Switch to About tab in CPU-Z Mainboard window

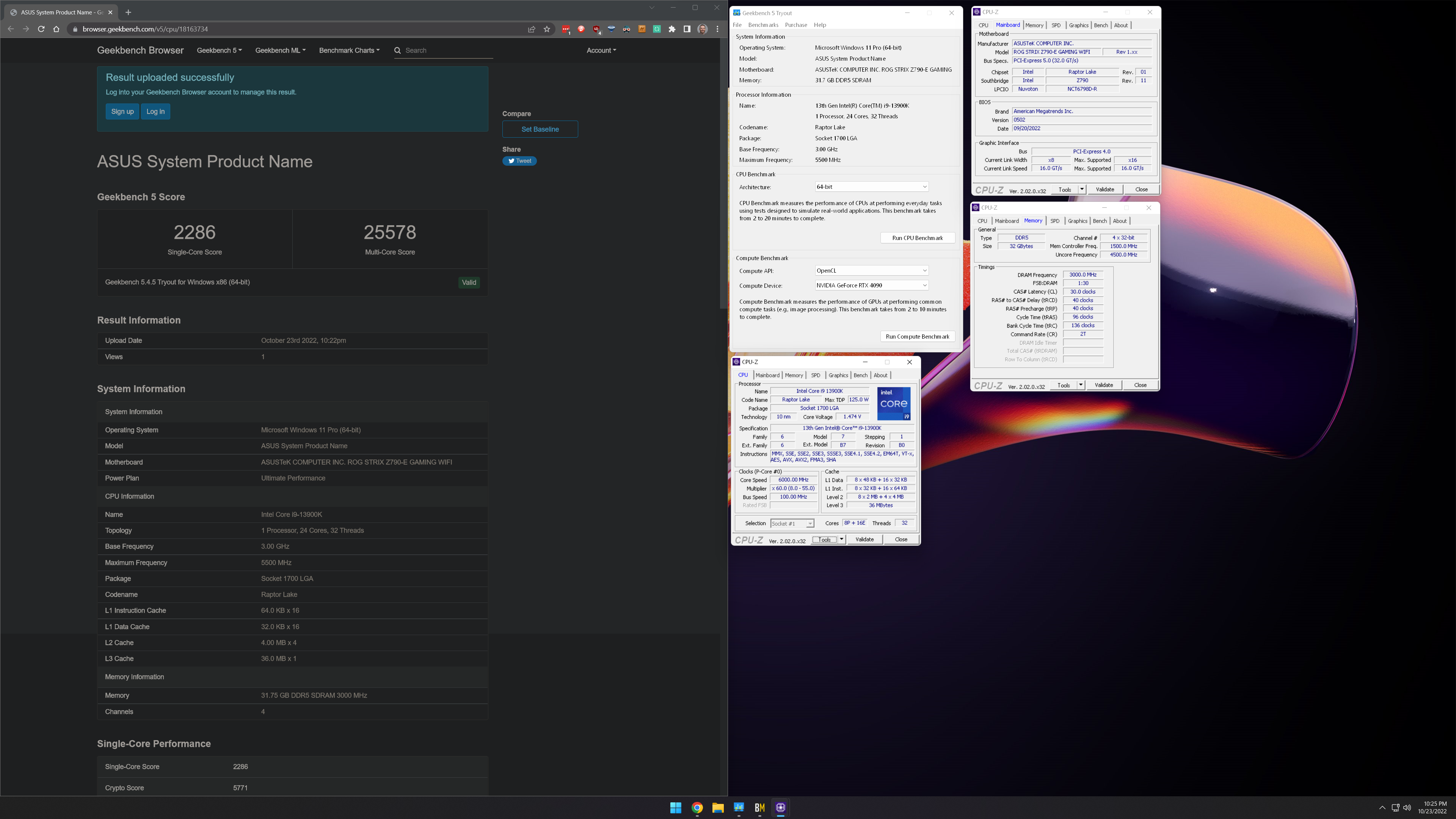click(x=1121, y=25)
